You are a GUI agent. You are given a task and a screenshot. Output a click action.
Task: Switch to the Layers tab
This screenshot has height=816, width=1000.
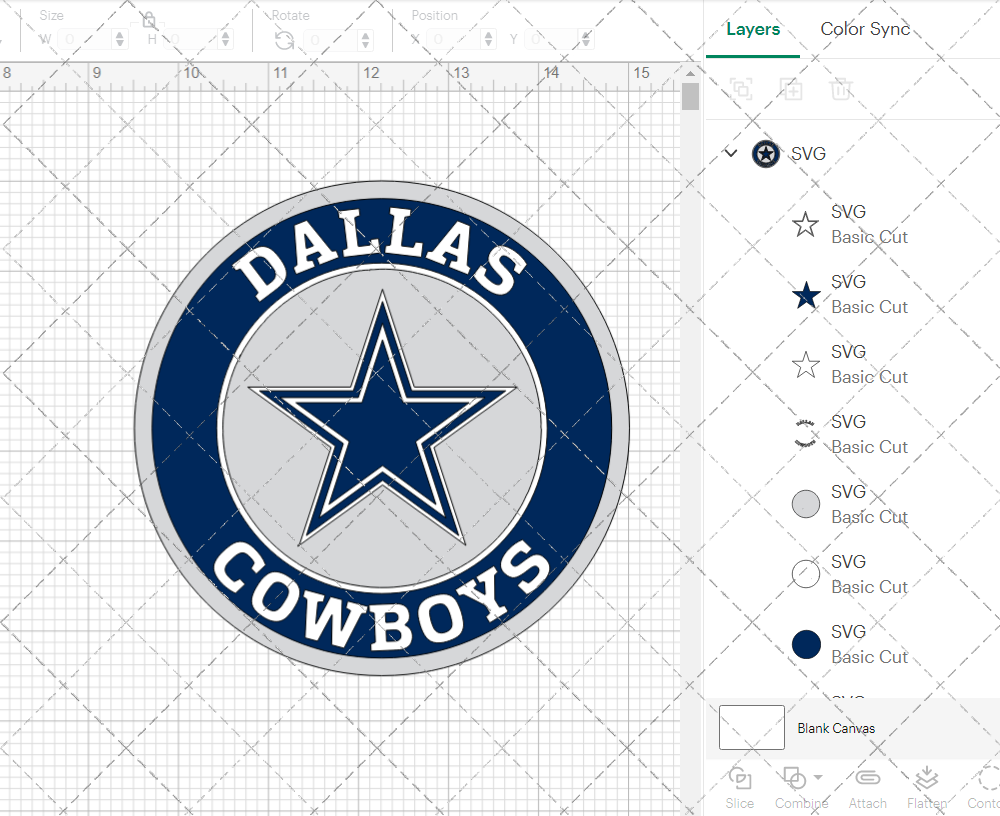click(x=753, y=29)
